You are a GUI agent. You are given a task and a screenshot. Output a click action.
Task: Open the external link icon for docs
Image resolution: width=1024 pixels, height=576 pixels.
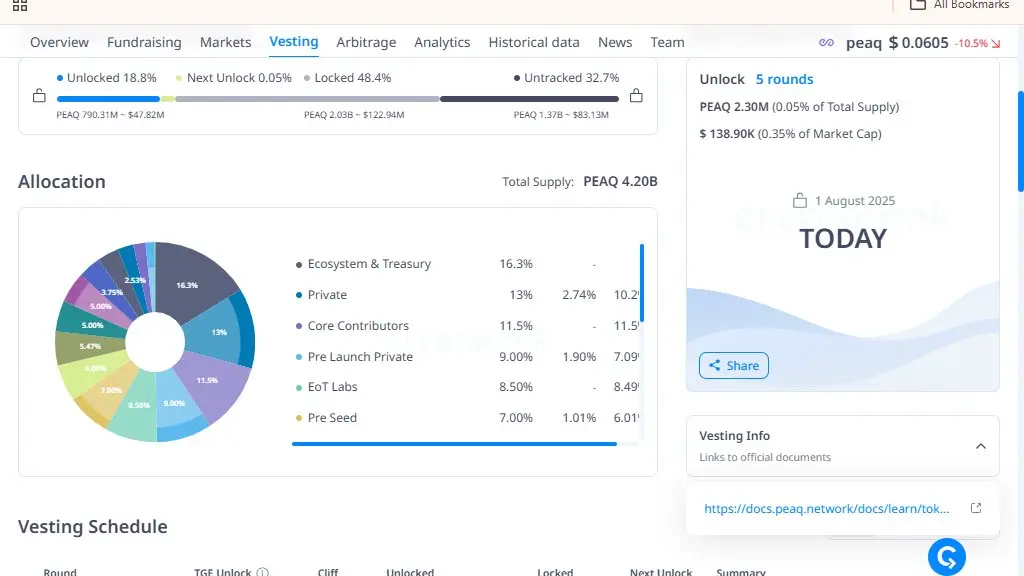coord(976,508)
